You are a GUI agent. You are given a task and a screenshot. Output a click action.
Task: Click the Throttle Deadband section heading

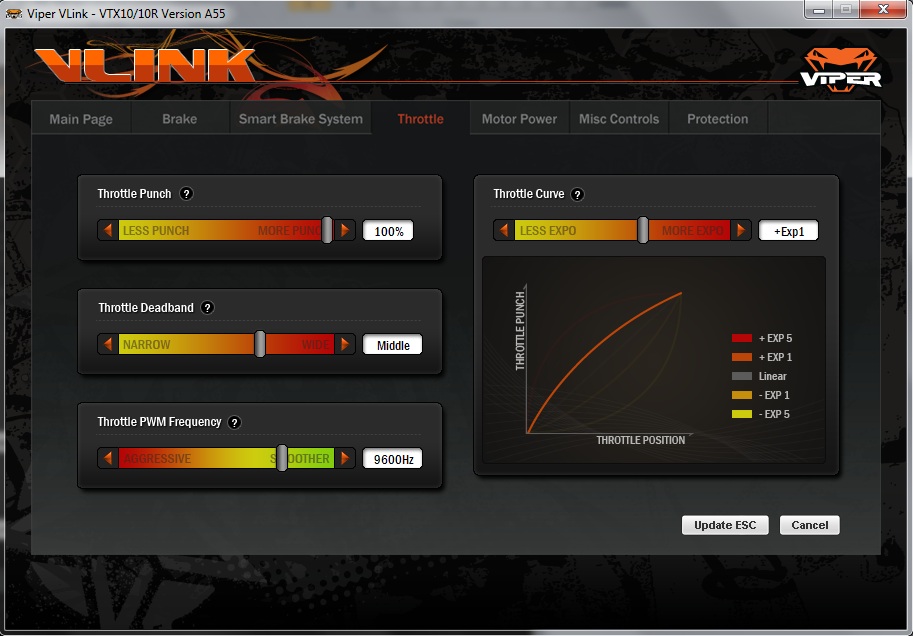click(146, 308)
